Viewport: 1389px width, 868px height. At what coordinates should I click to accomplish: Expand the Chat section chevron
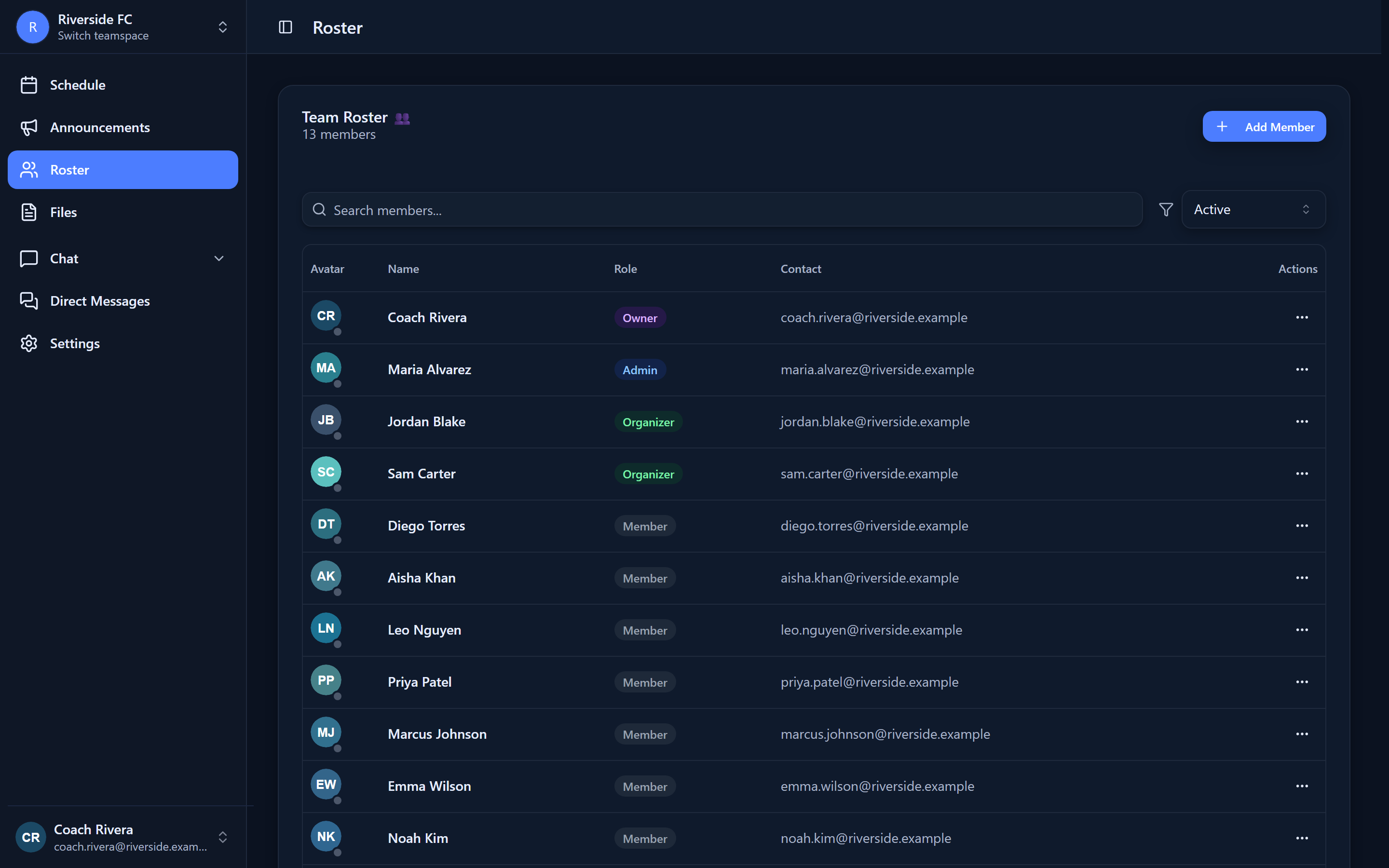tap(218, 259)
